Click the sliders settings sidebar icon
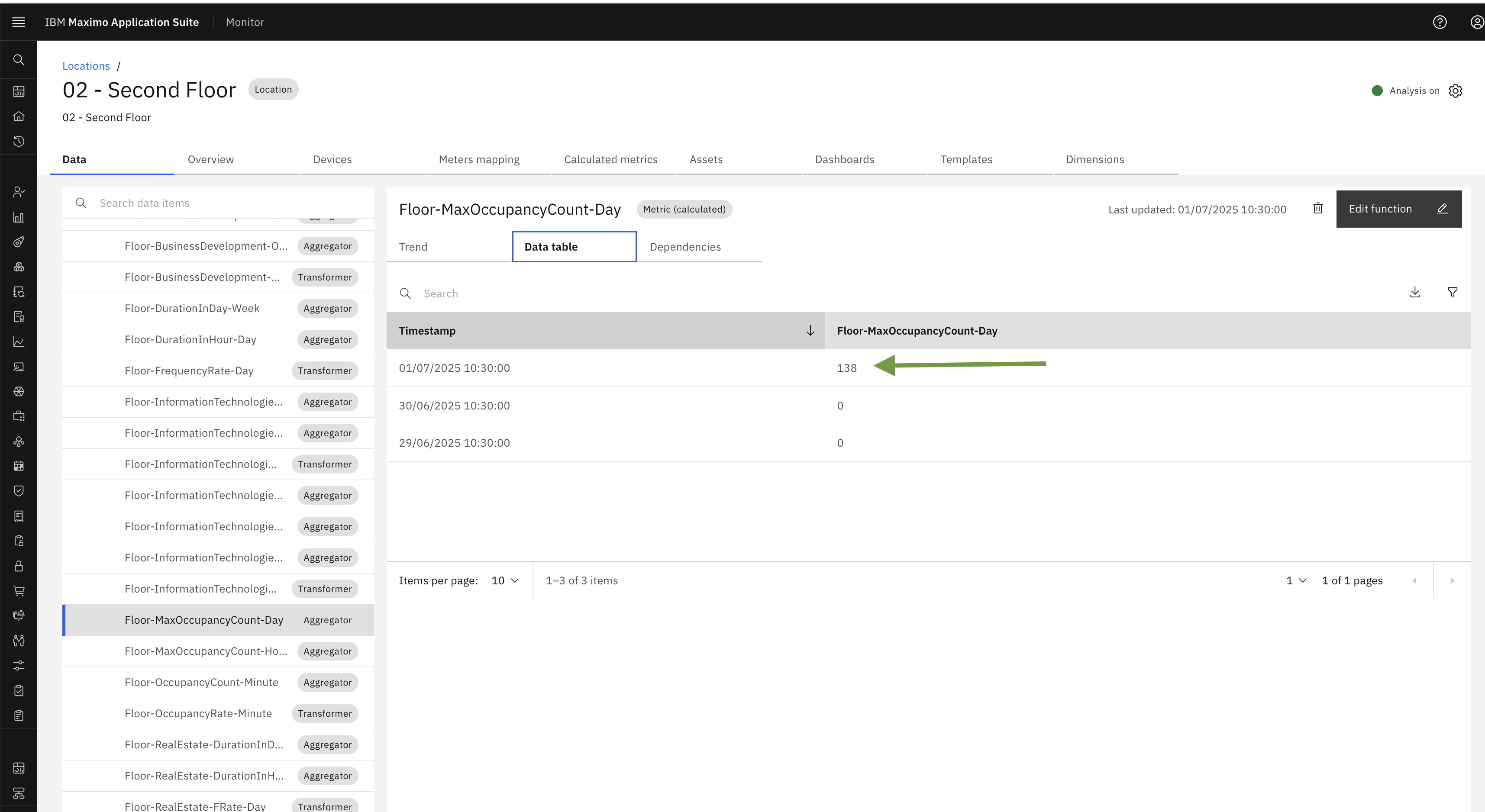The image size is (1485, 812). pos(19,666)
